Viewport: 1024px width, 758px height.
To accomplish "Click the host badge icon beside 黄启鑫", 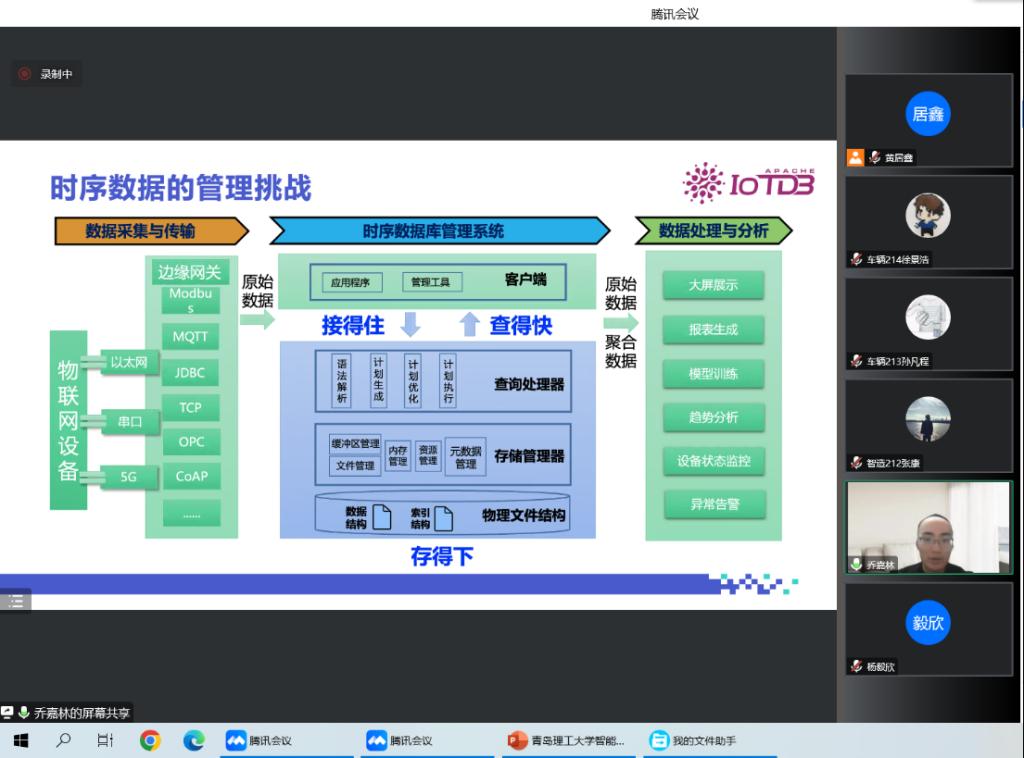I will click(x=855, y=157).
